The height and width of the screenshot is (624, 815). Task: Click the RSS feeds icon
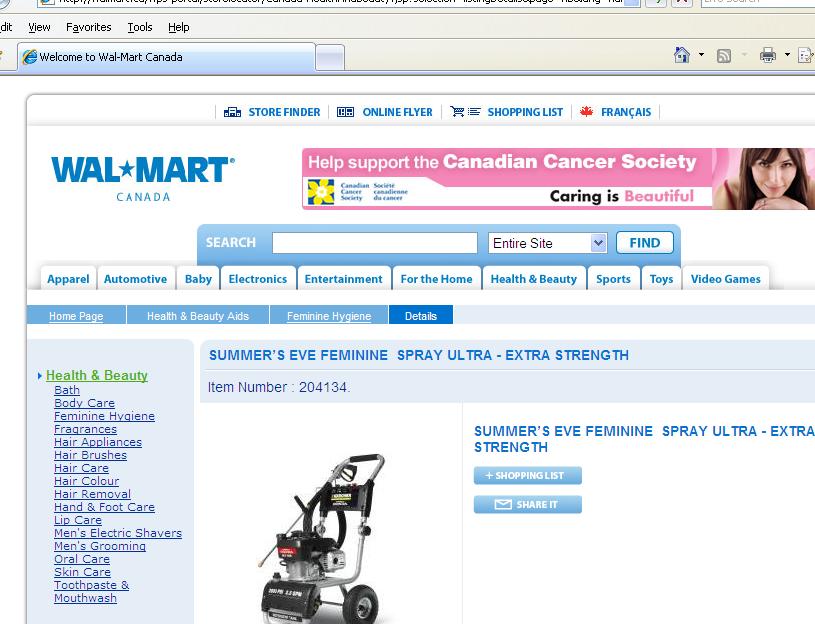click(724, 56)
